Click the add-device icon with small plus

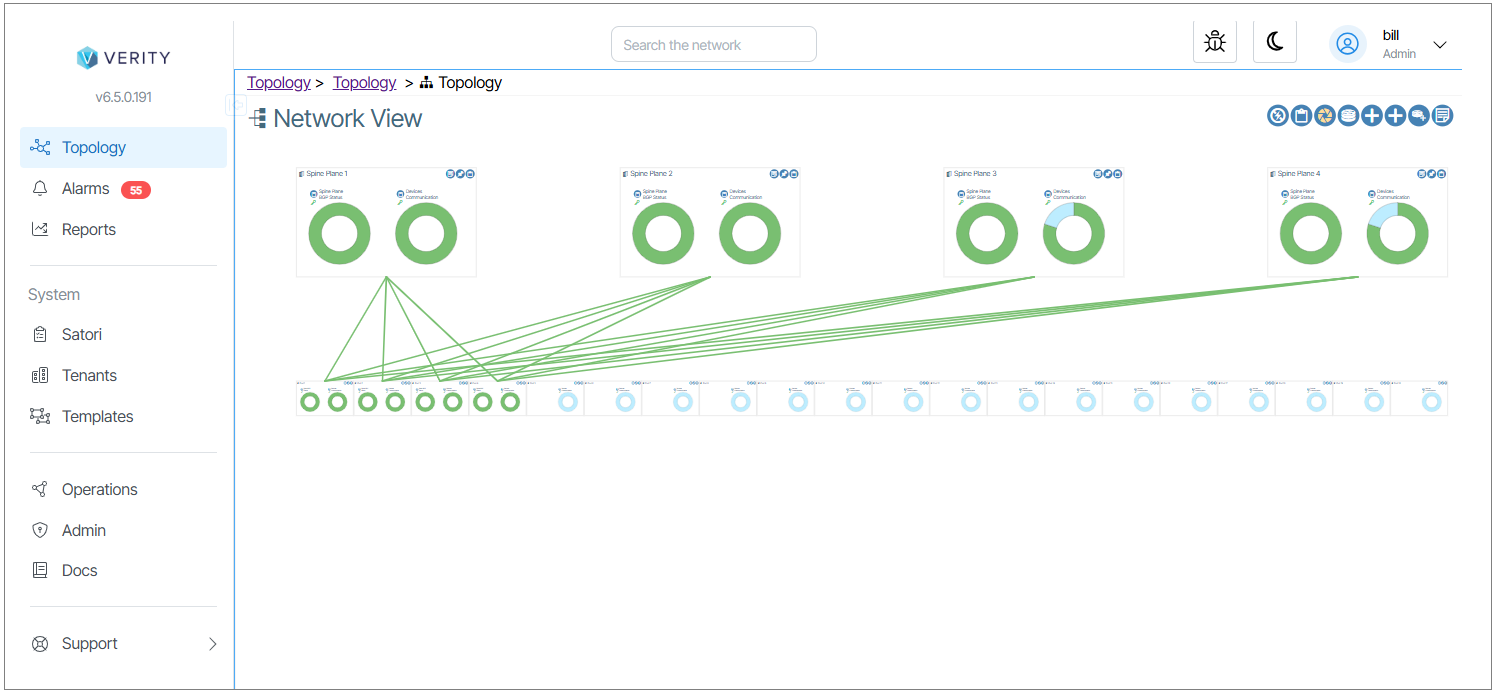point(1419,116)
